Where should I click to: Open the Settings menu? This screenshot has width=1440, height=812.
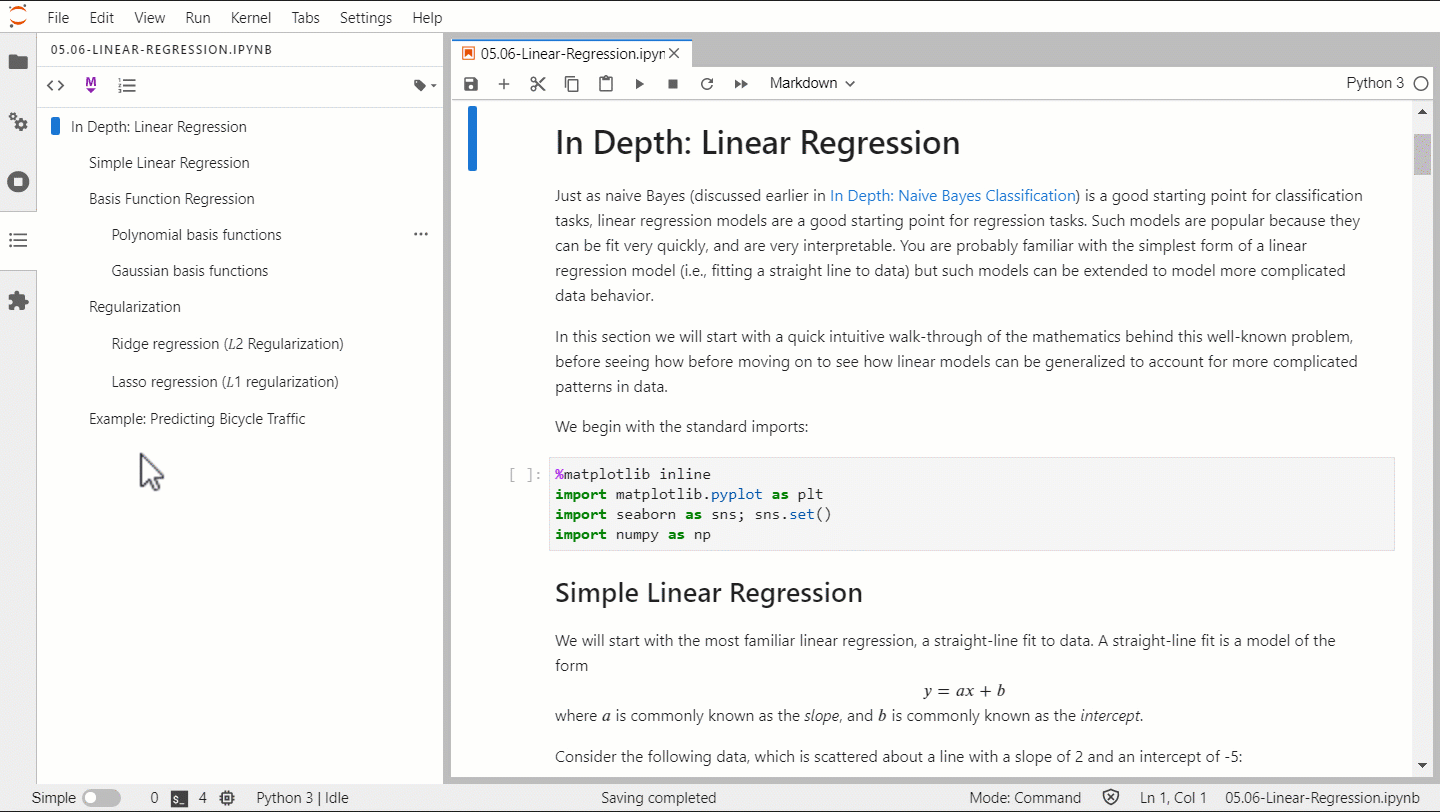point(366,18)
